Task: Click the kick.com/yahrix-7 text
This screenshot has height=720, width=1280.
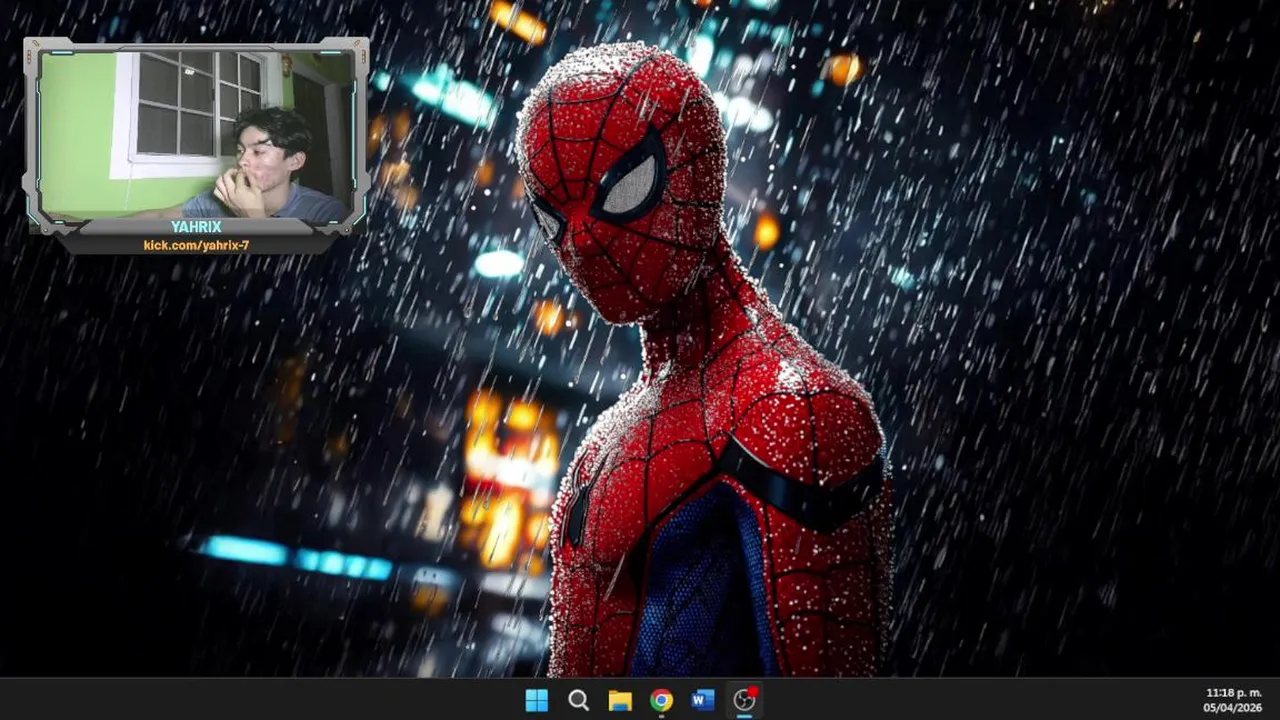Action: click(x=196, y=245)
